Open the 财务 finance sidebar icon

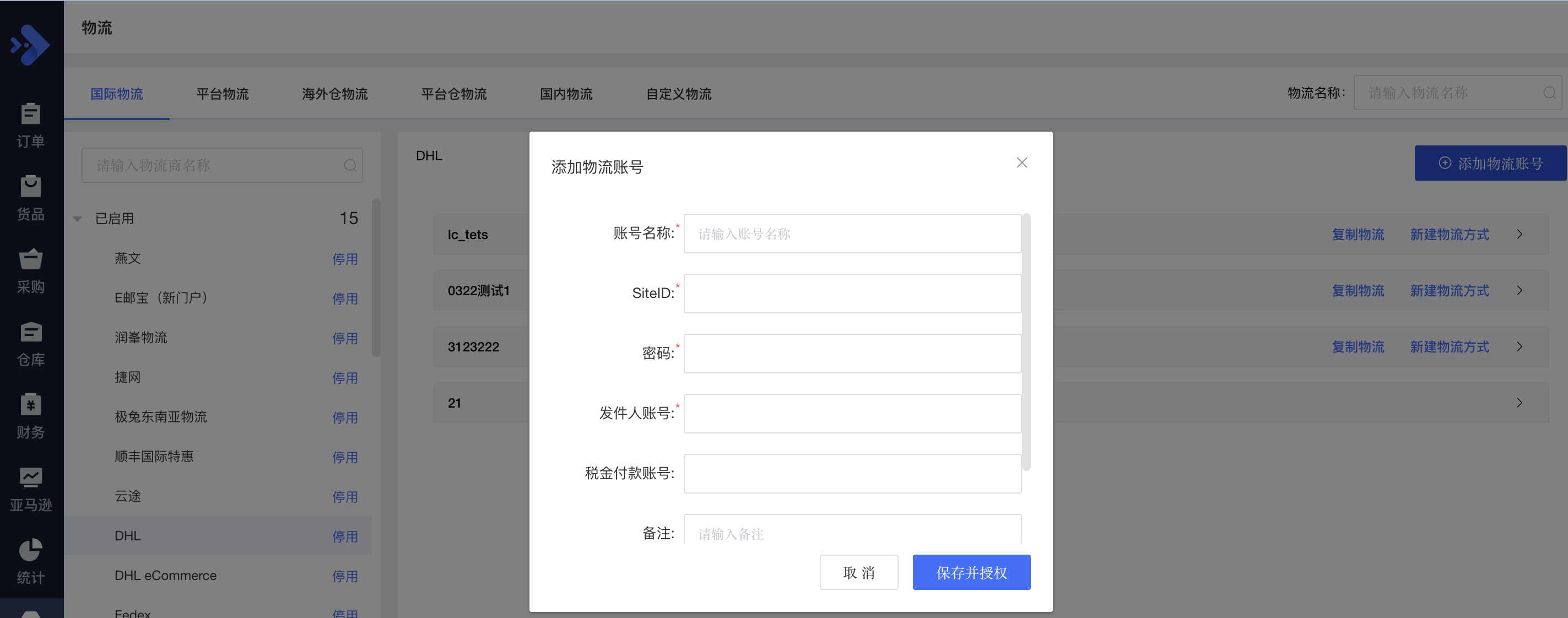[x=30, y=416]
